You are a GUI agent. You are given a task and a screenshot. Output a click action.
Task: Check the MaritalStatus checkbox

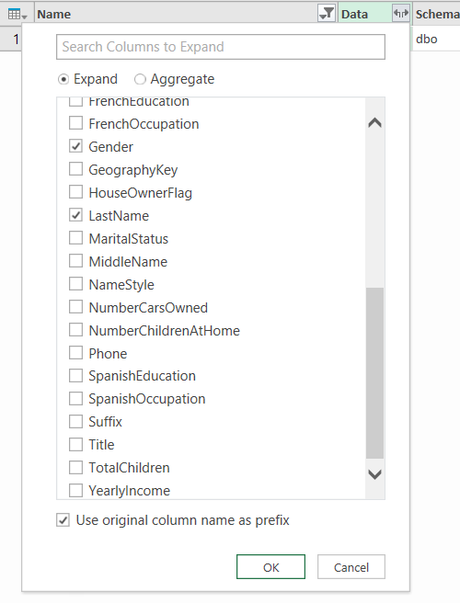coord(76,238)
